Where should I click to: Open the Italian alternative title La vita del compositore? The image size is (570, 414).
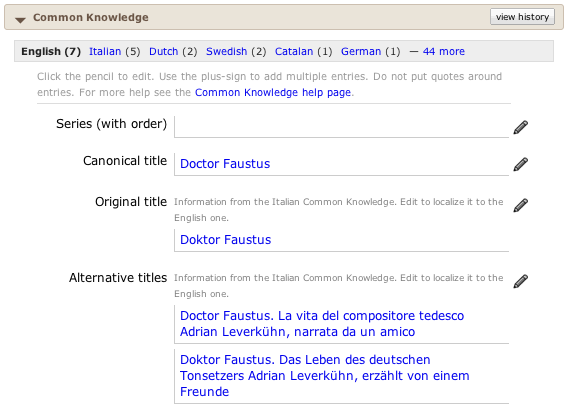[x=322, y=324]
